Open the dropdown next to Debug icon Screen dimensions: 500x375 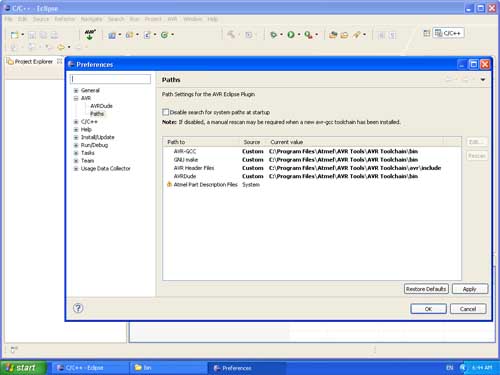(x=281, y=35)
